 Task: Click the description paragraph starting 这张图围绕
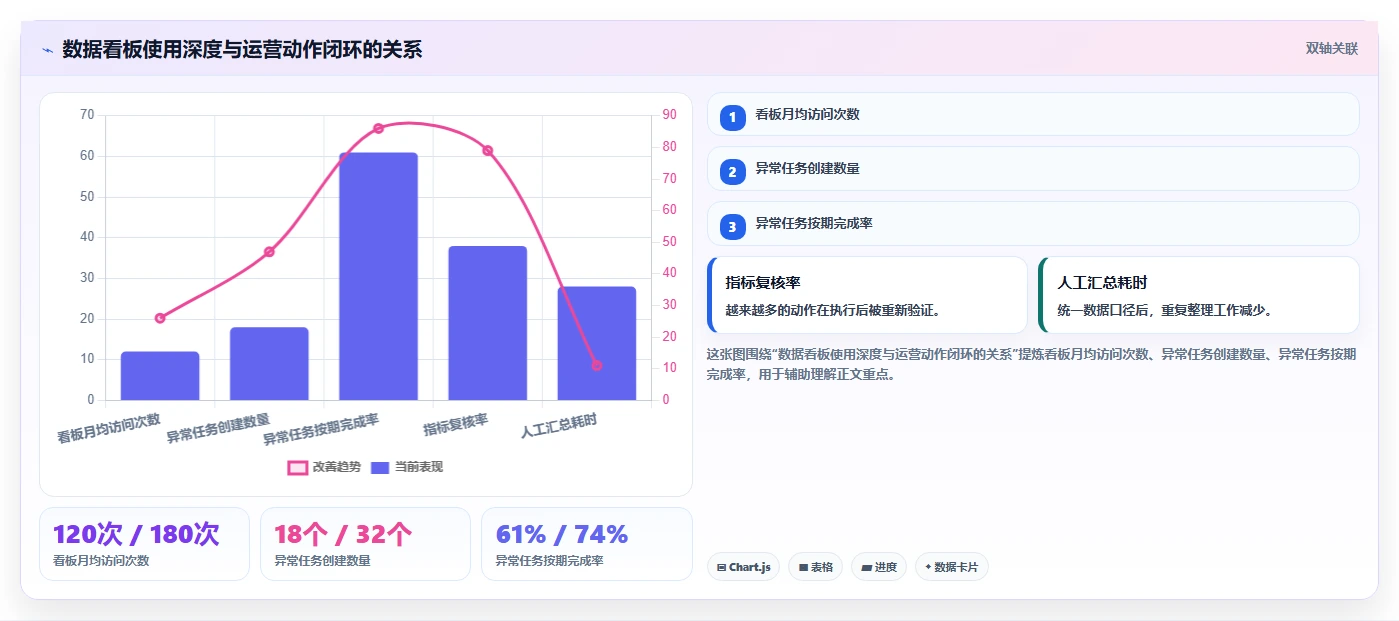(x=1031, y=364)
